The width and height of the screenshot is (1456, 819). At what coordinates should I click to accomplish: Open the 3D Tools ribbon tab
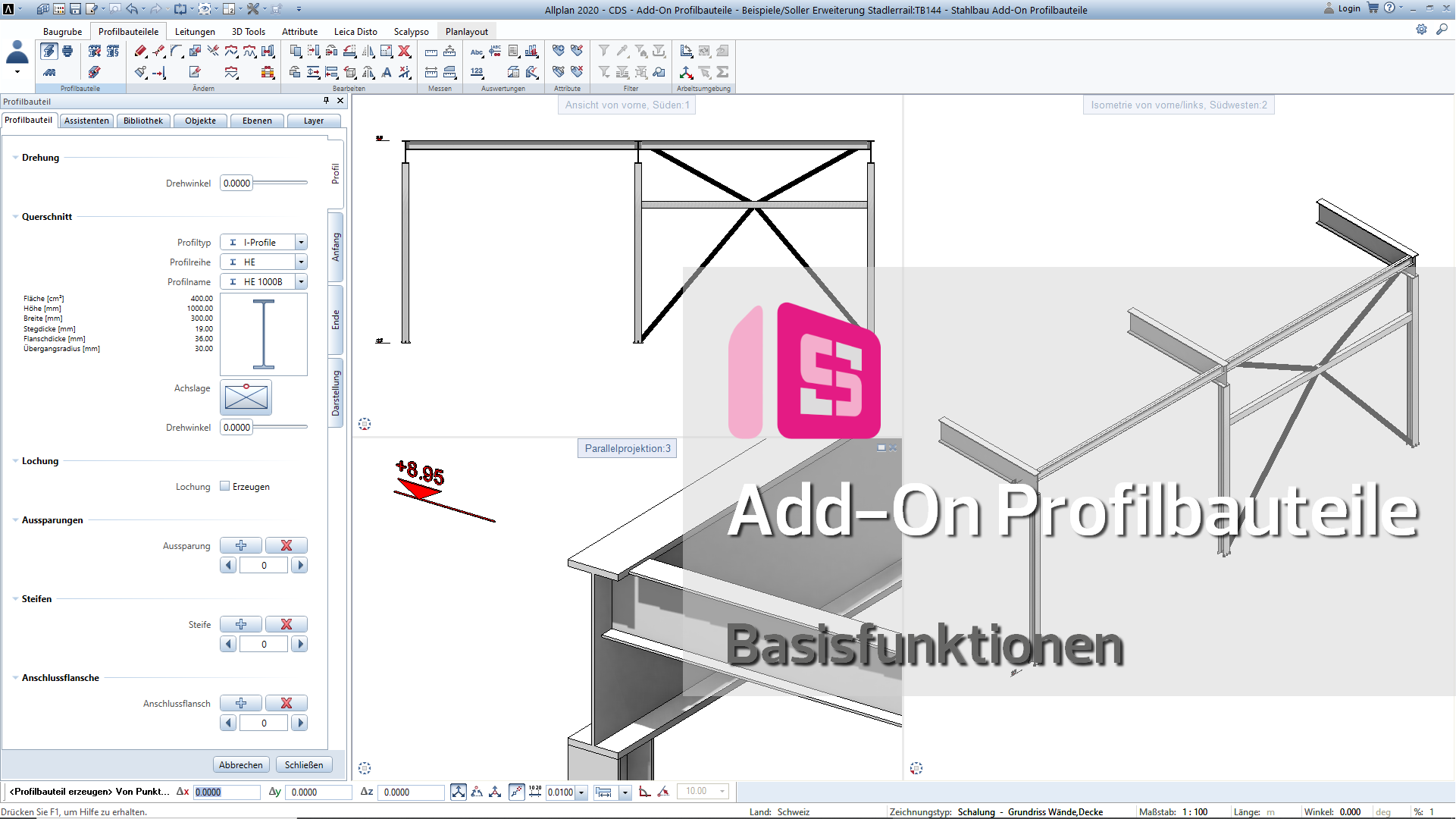pyautogui.click(x=248, y=32)
